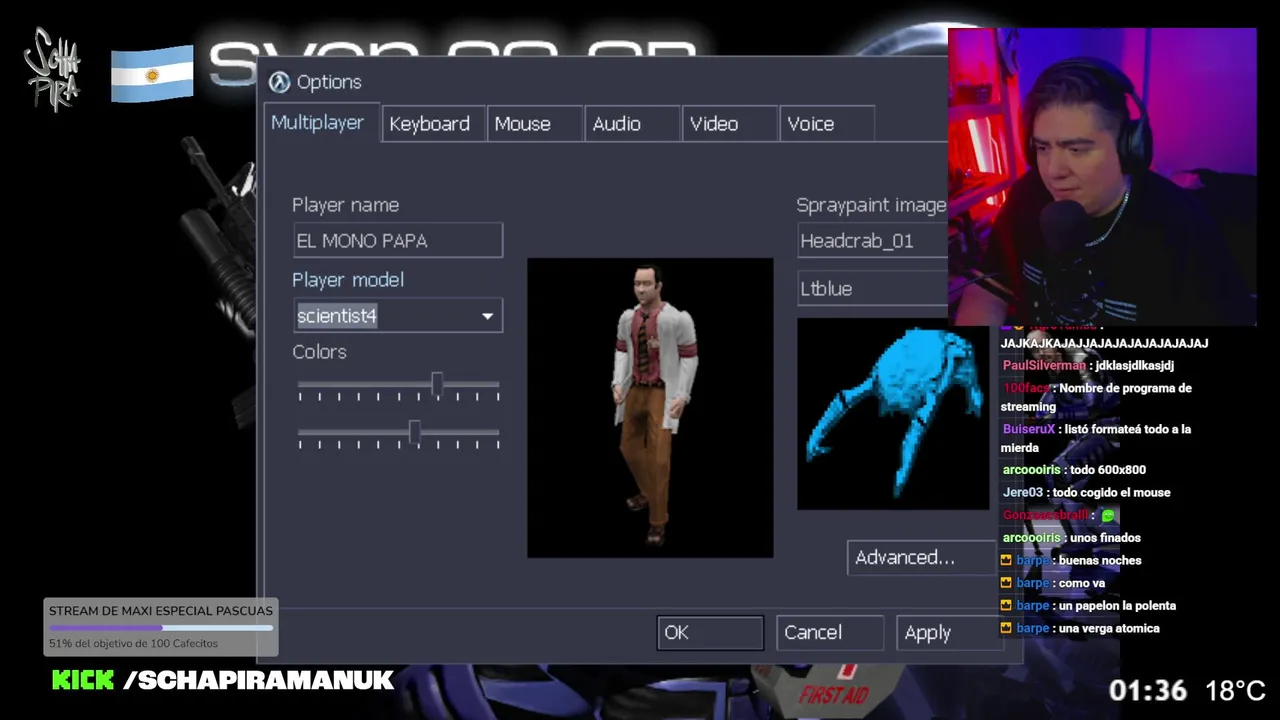Click the streamer webcam feed
Viewport: 1280px width, 720px height.
[1102, 176]
